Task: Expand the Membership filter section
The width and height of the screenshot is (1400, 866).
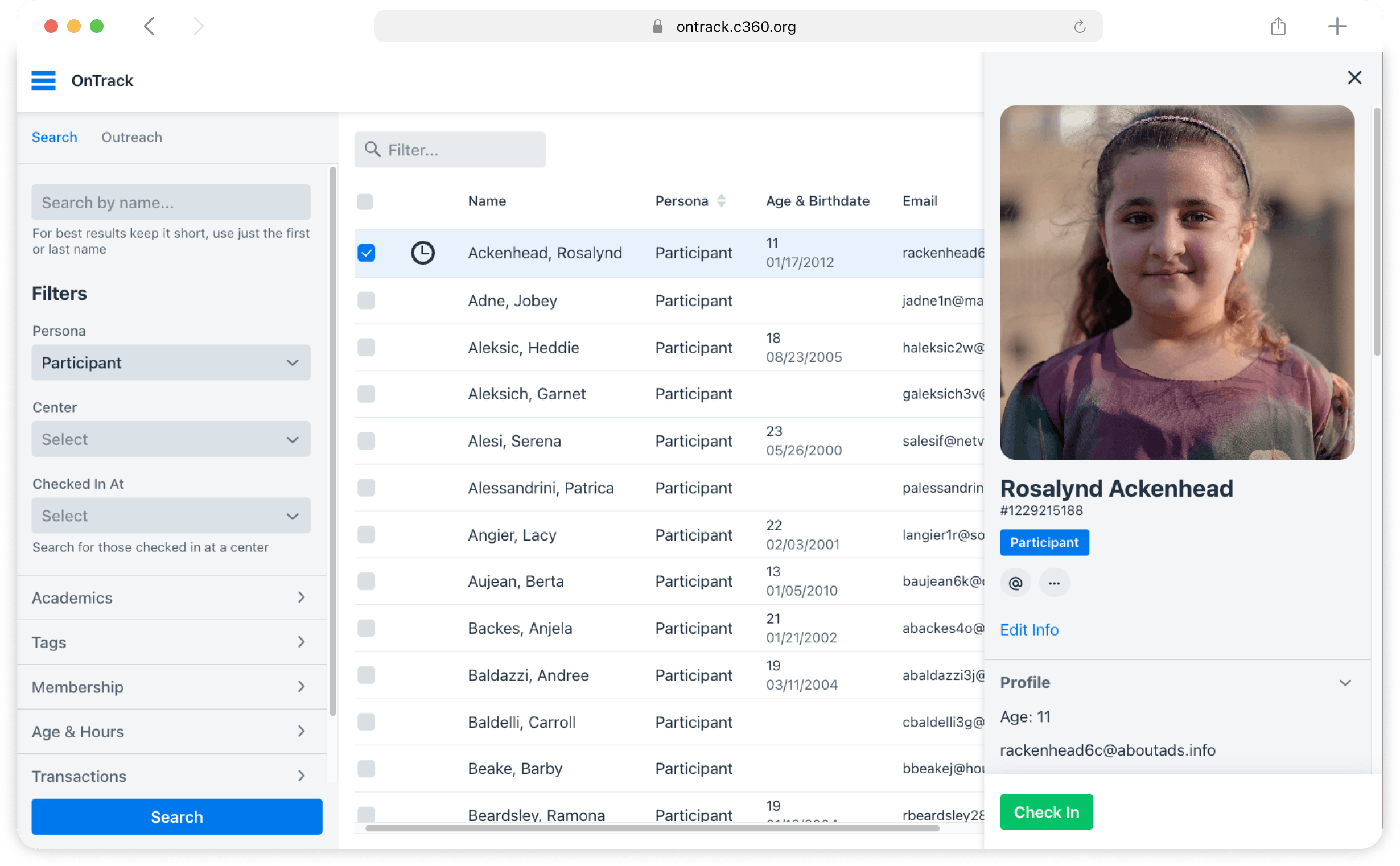Action: click(171, 687)
